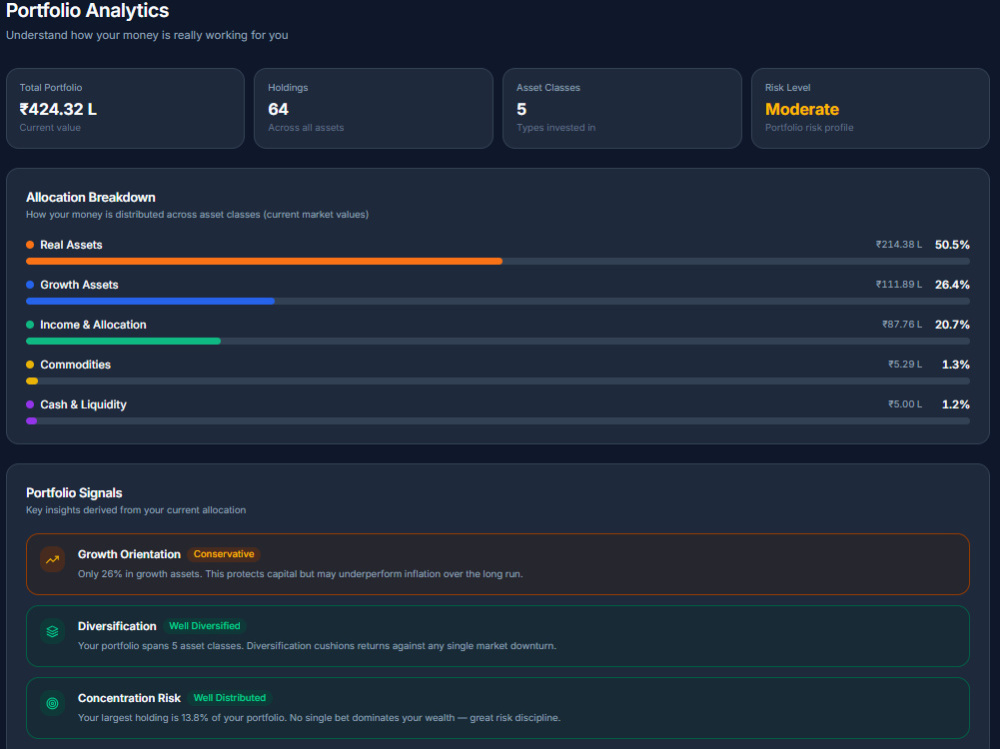Click the orange Real Assets dot

click(30, 245)
